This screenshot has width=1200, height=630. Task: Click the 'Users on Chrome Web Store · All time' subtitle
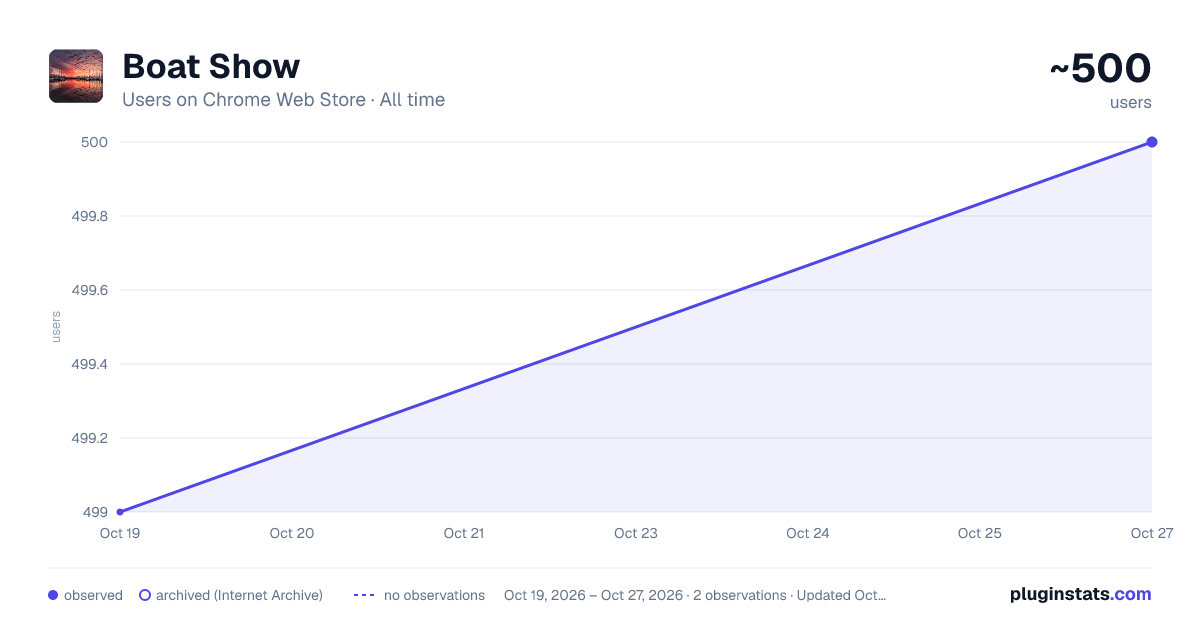point(283,100)
